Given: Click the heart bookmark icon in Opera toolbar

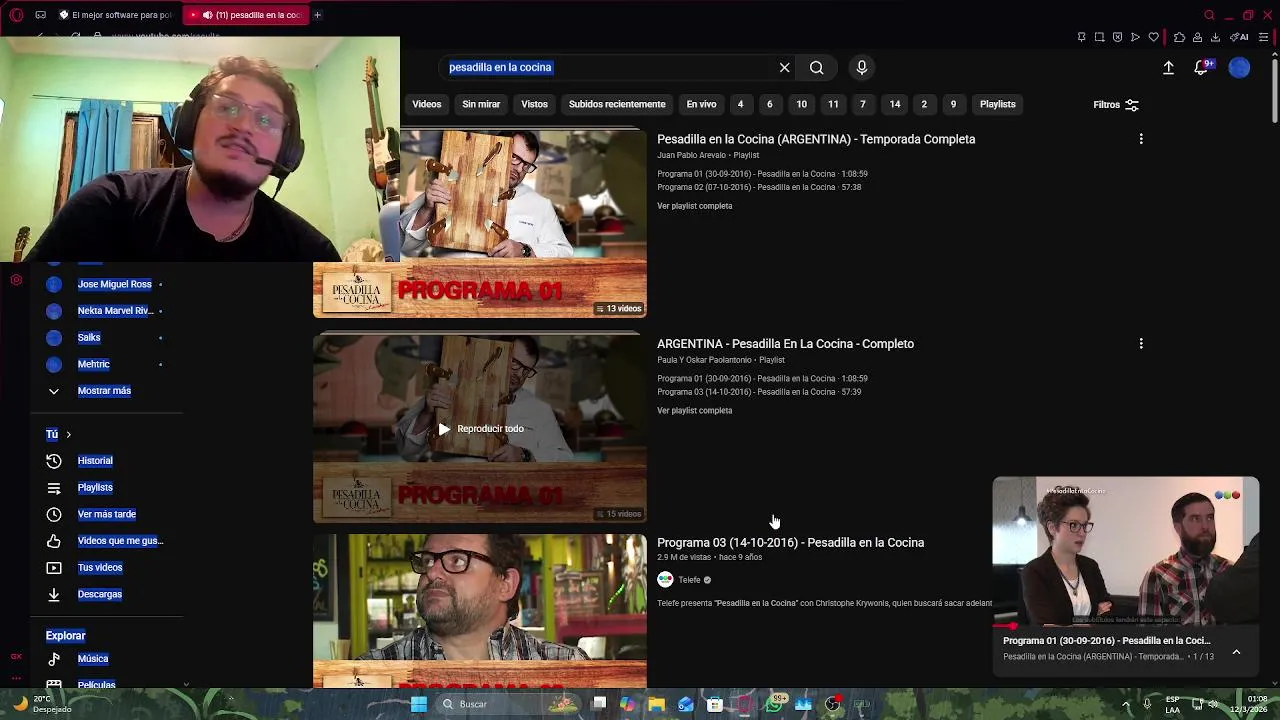Looking at the screenshot, I should [1153, 37].
